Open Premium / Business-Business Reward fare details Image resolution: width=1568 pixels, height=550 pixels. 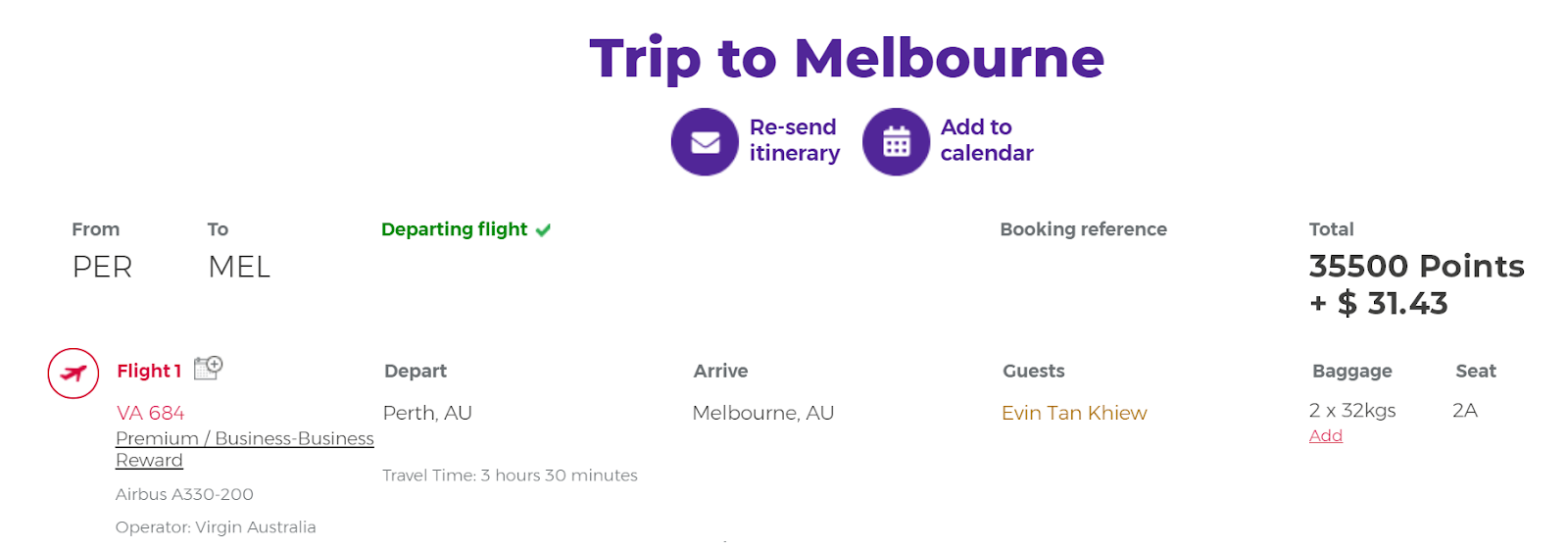(x=245, y=449)
